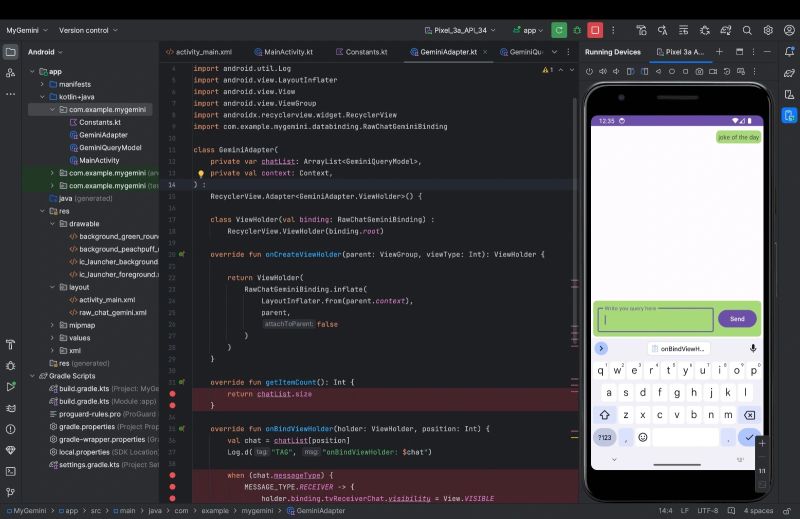Open Running Devices icon in right sidebar
Viewport: 800px width, 519px height.
(x=789, y=115)
